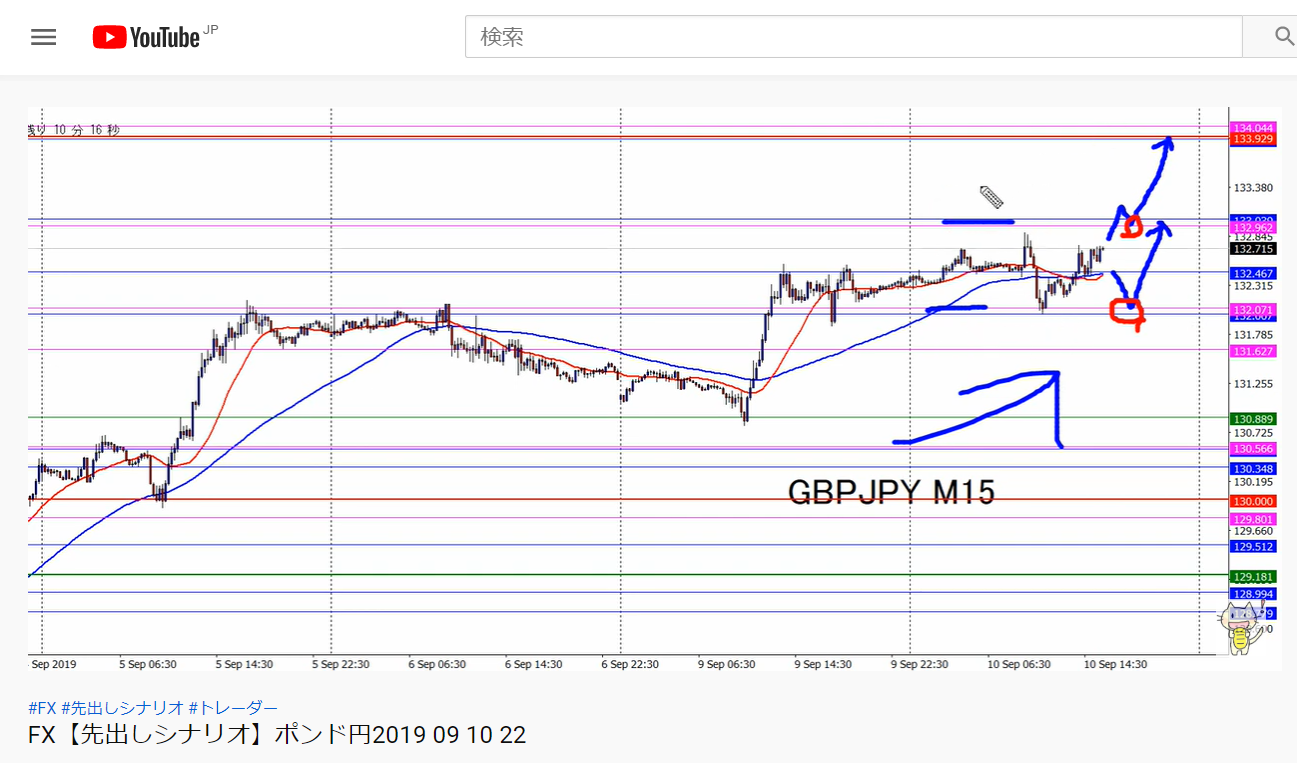The width and height of the screenshot is (1297, 763).
Task: Click the upper red circle annotation
Action: point(1131,226)
